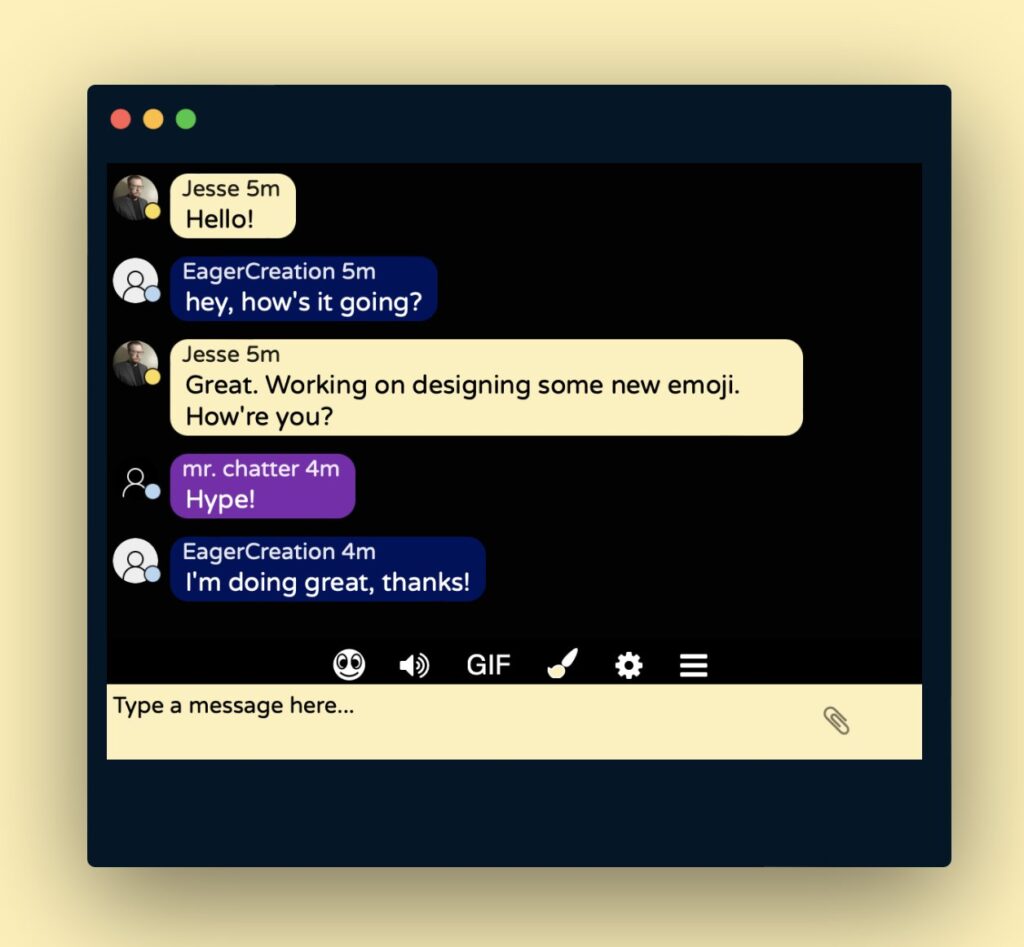1024x947 pixels.
Task: Click in the message input field
Action: [515, 722]
